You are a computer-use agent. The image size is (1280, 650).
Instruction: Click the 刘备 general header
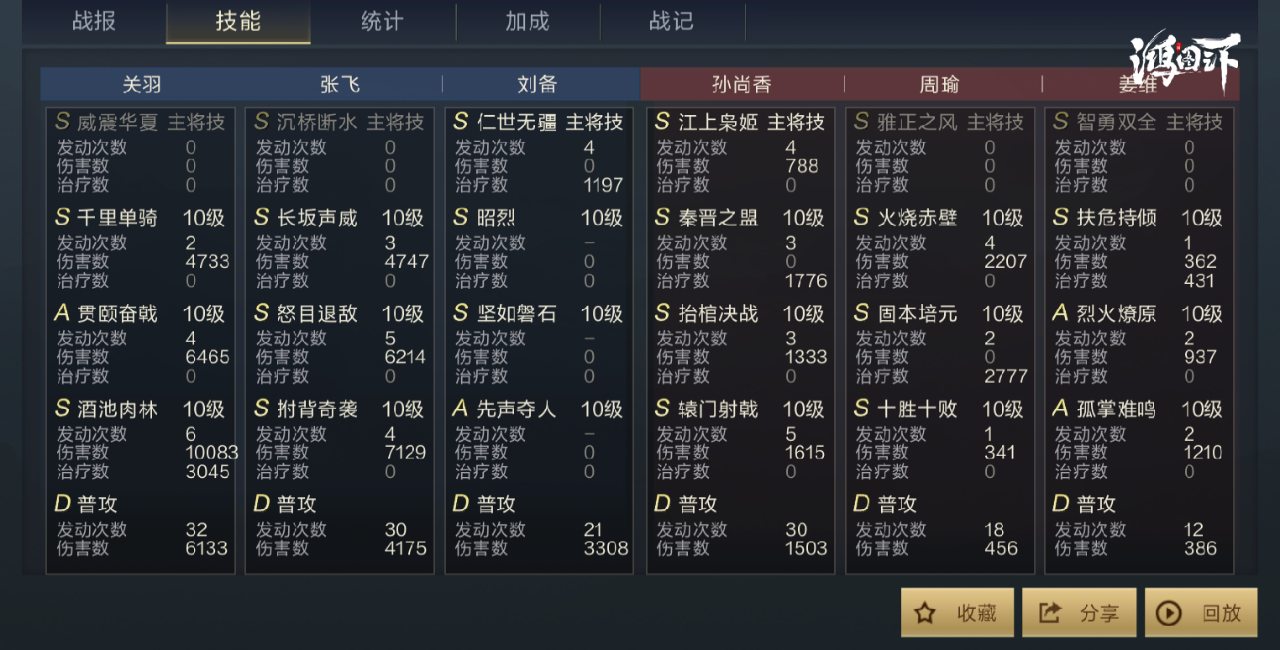click(538, 84)
